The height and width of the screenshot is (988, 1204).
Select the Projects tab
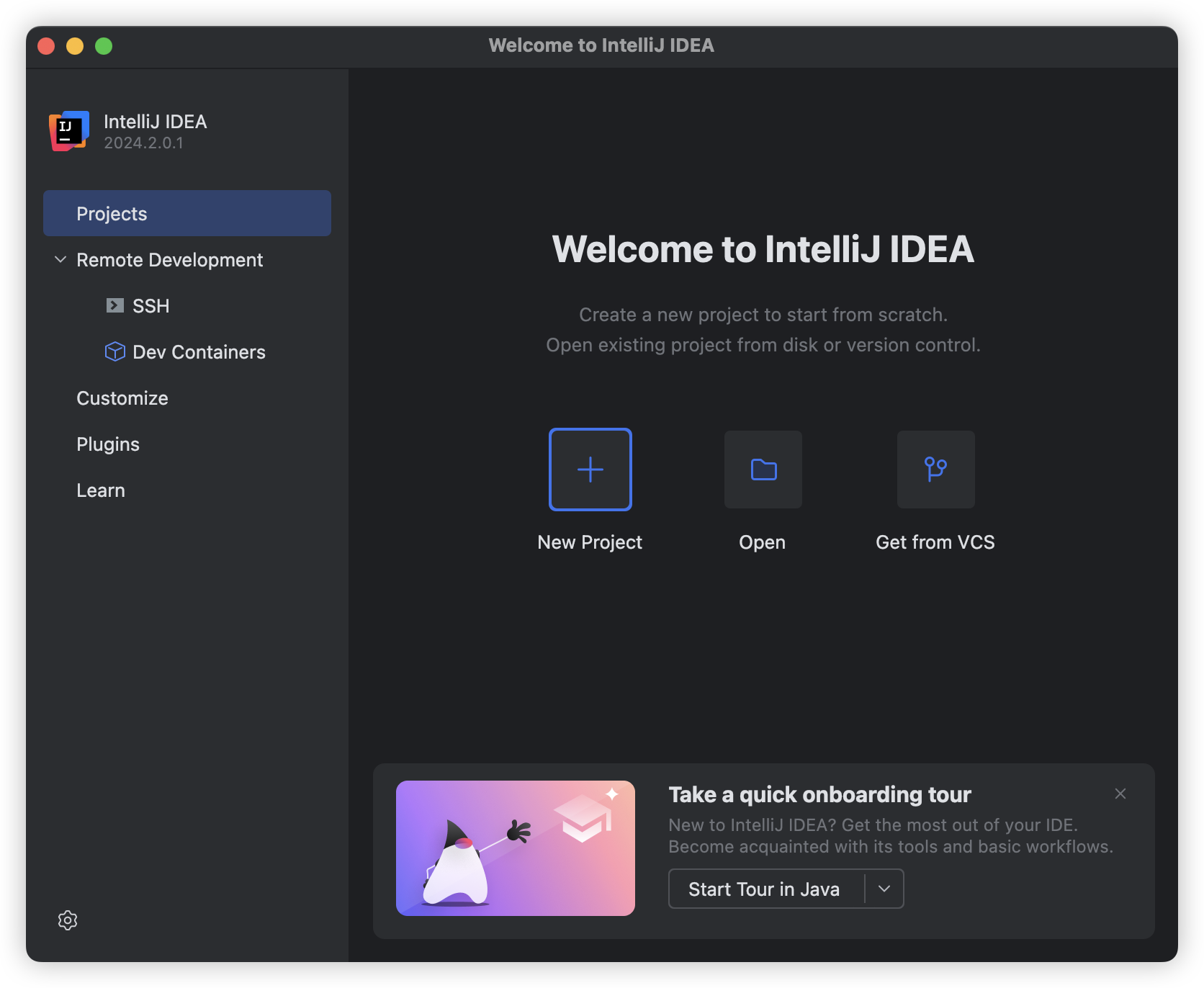tap(187, 213)
